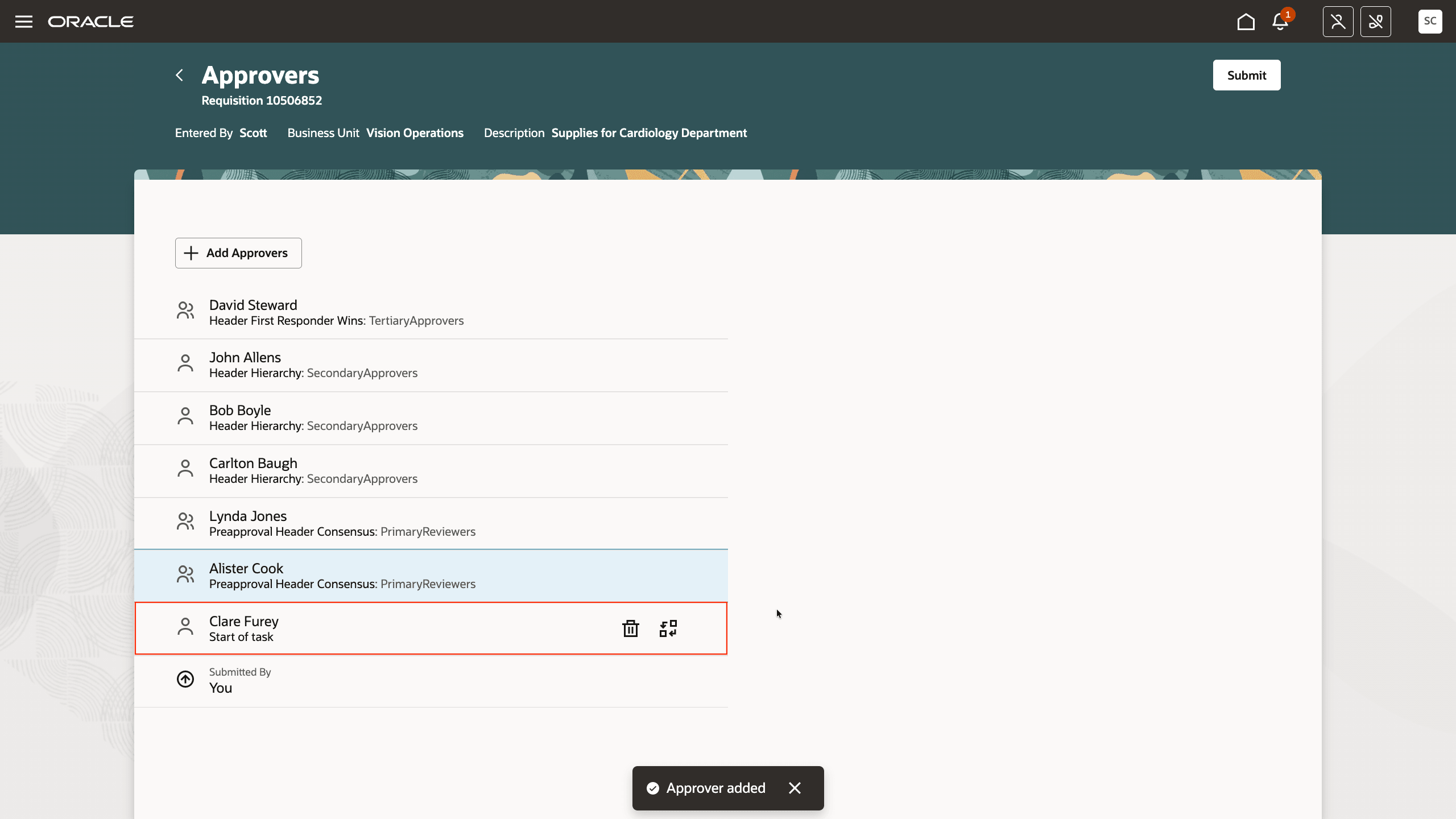Click the Submitted By upload arrow icon
This screenshot has width=1456, height=819.
pos(185,679)
